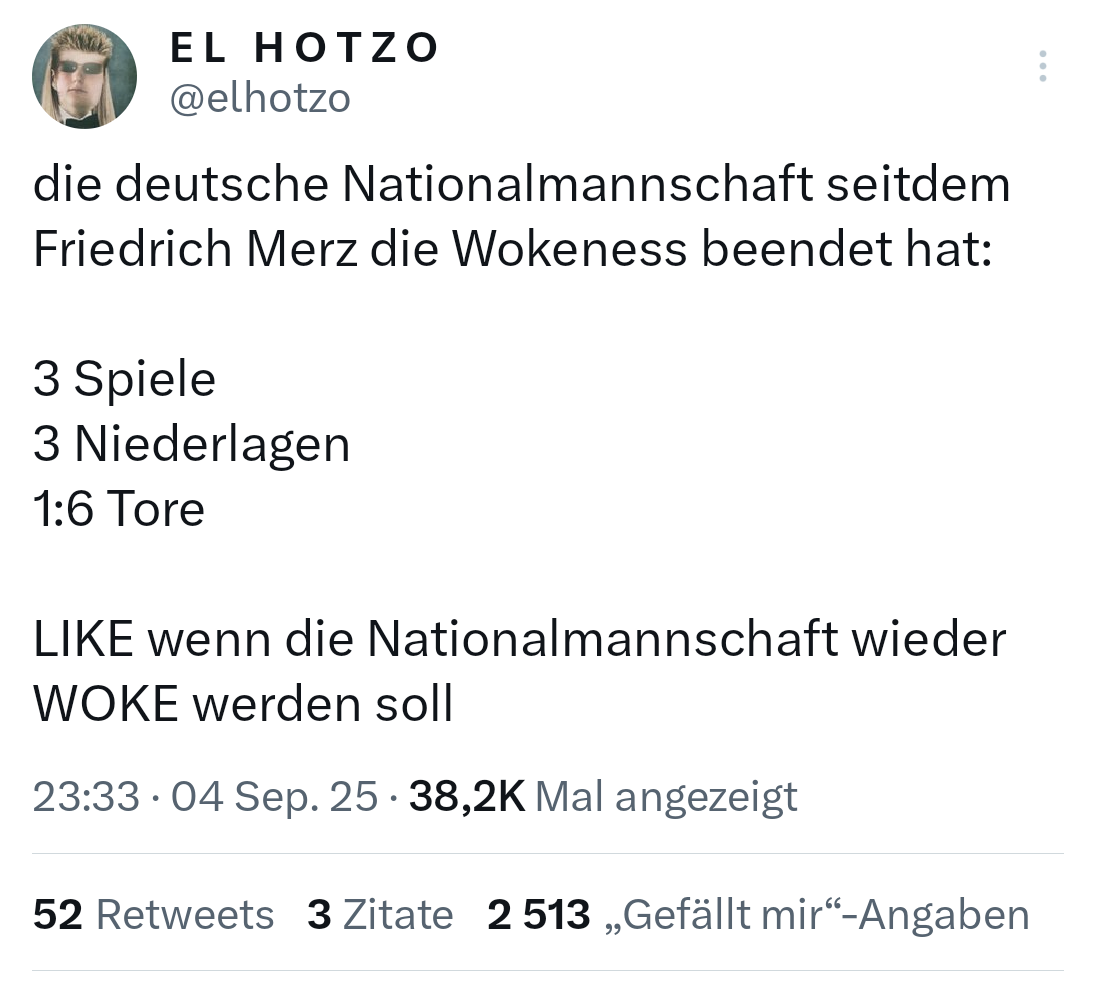Click the "3 Niederlagen" line

(191, 444)
